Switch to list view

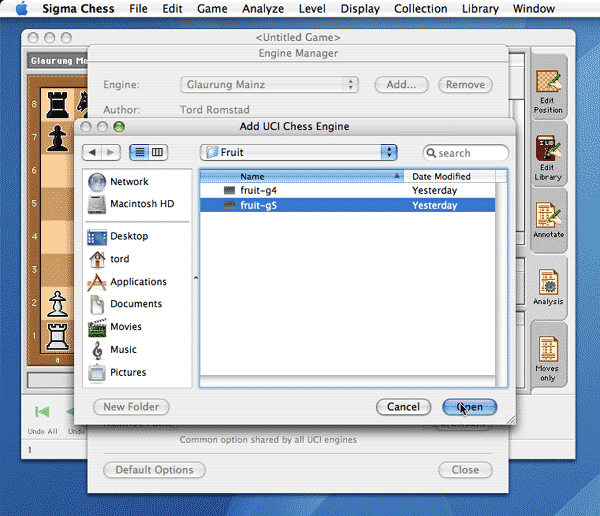click(x=139, y=152)
